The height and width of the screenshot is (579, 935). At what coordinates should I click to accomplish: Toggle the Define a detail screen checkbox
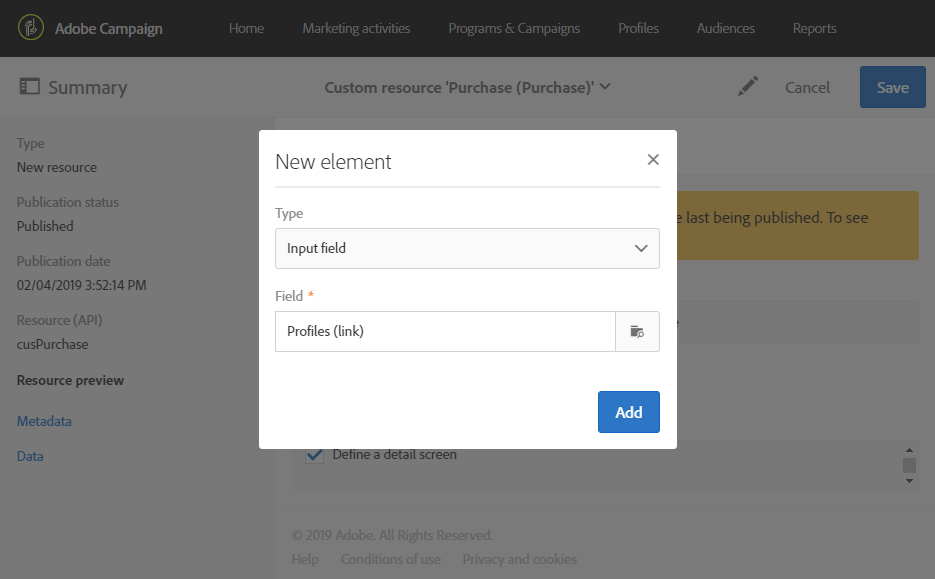[x=315, y=455]
